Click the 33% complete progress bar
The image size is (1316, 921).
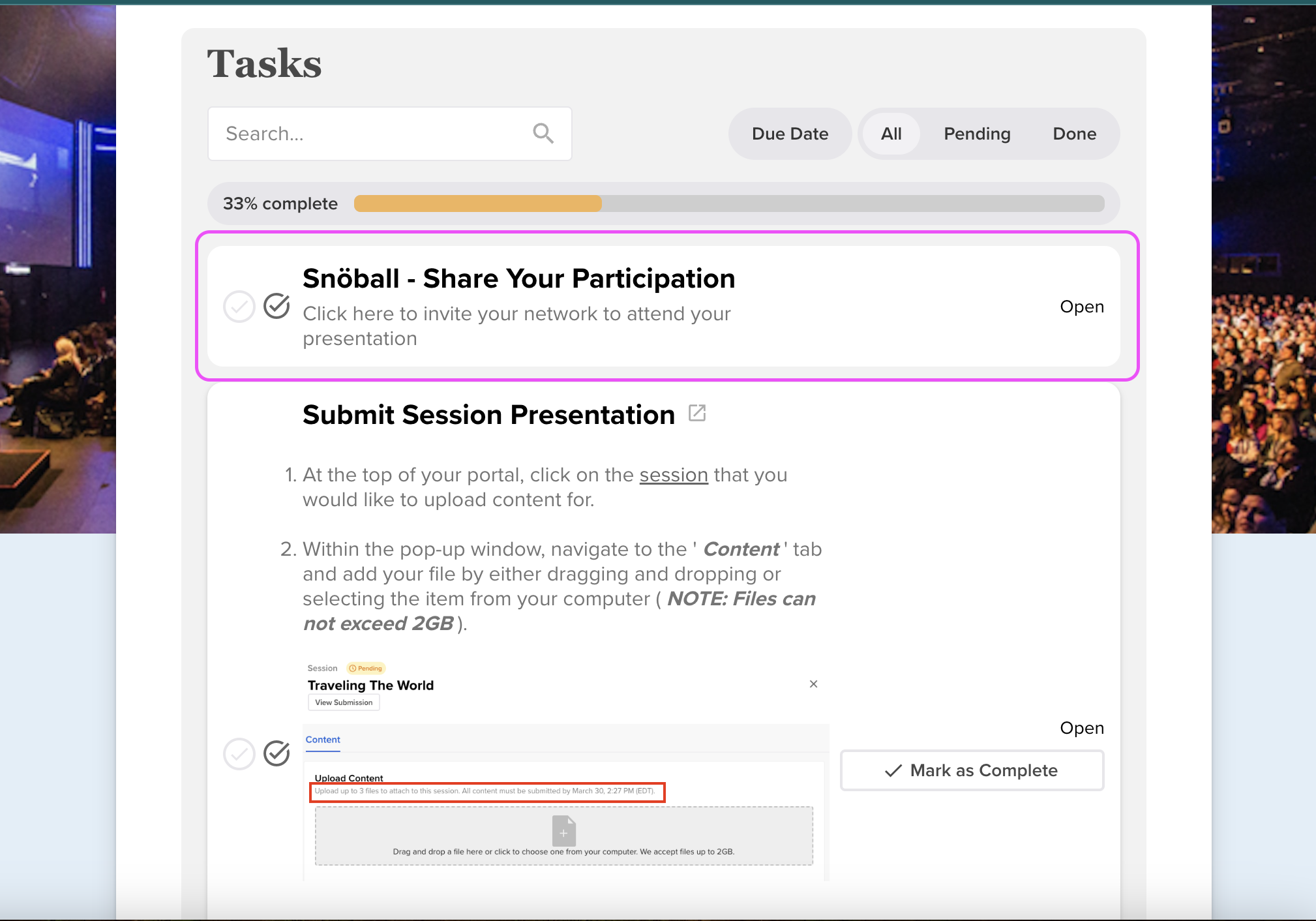pos(728,204)
